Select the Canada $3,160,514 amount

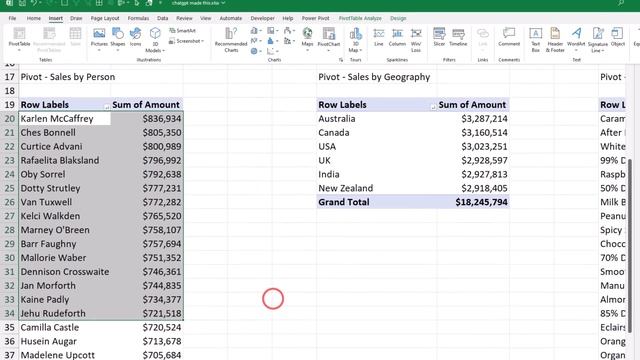473,133
